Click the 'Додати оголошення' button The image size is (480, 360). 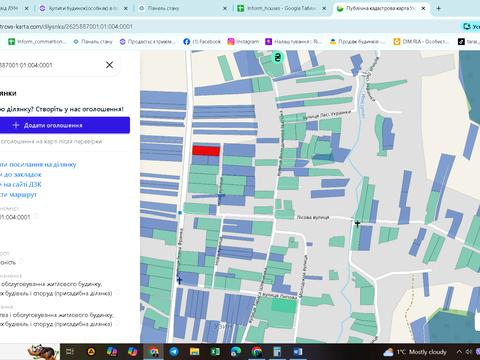65,125
